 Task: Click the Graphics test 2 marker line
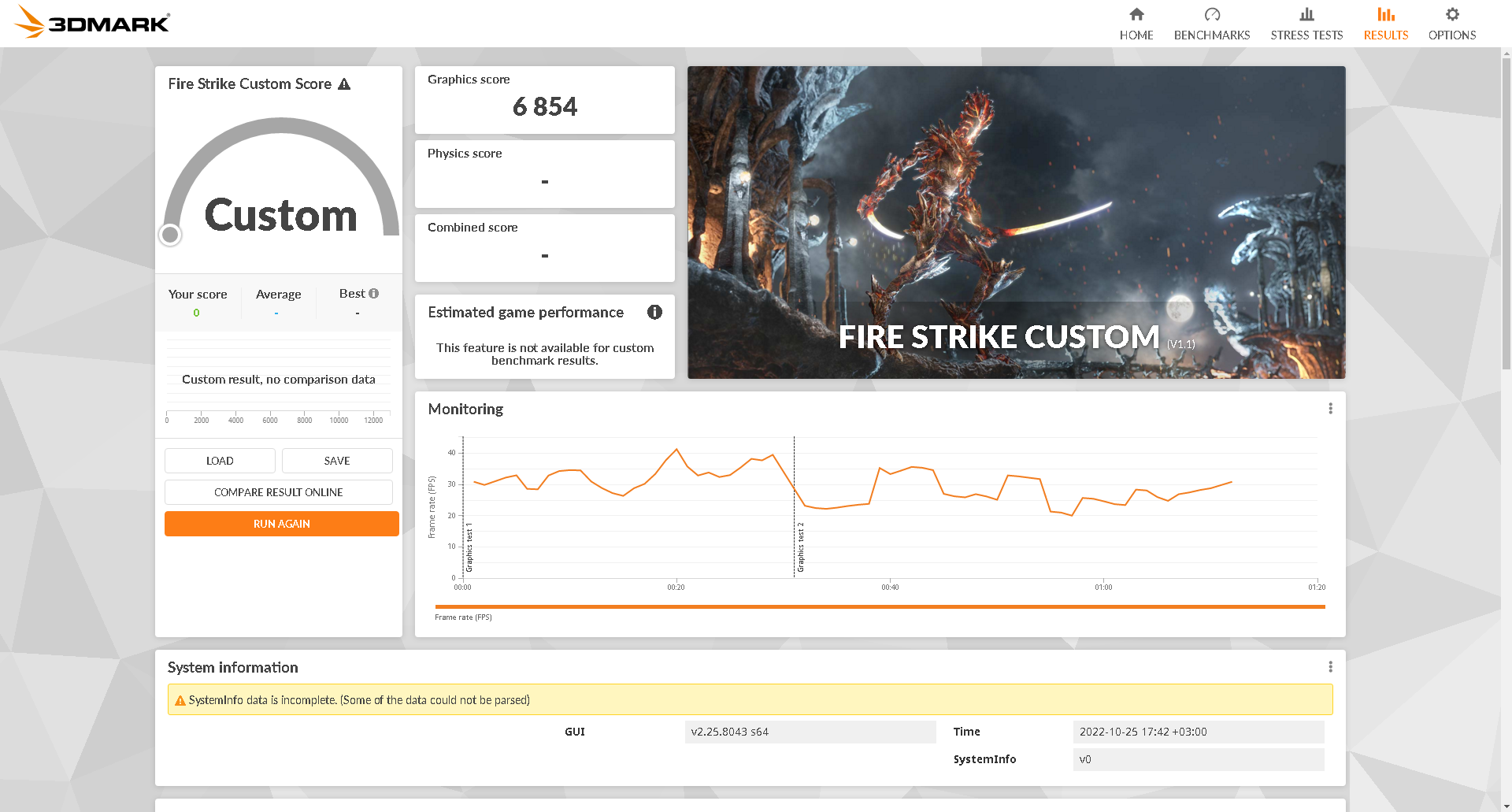794,507
